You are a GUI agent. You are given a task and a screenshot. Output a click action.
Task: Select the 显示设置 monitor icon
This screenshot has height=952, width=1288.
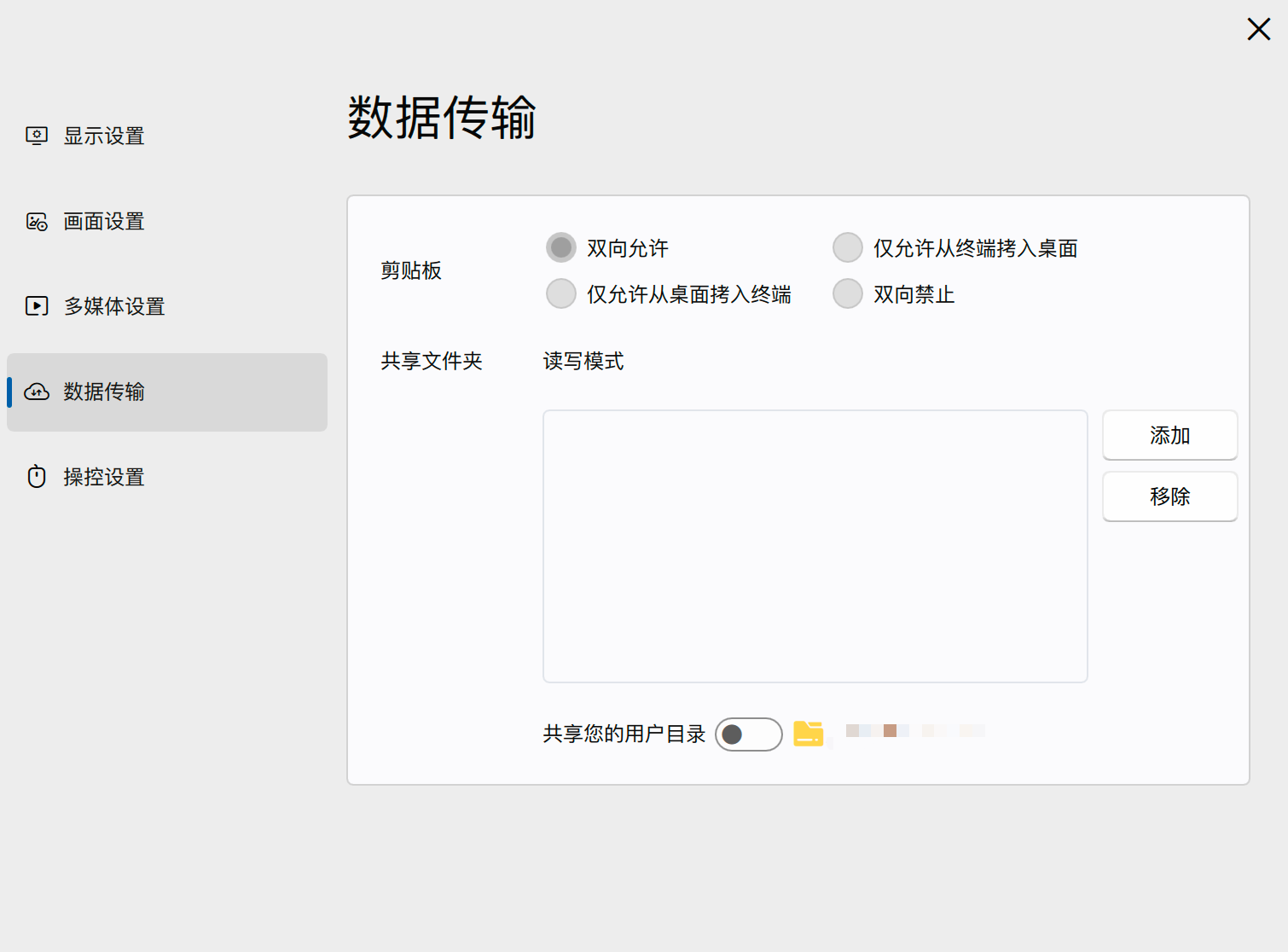(37, 135)
